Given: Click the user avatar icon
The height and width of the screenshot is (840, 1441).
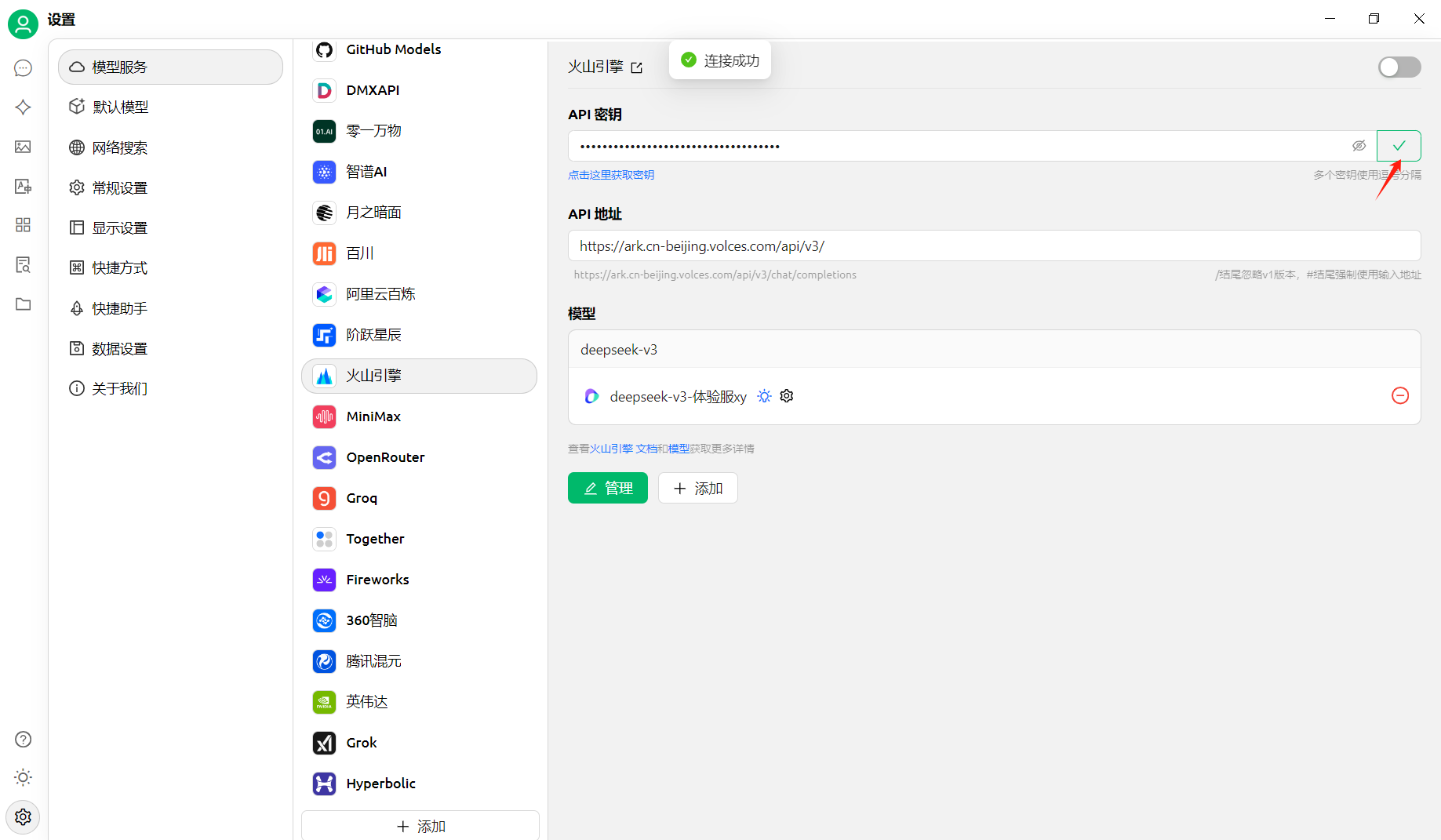Looking at the screenshot, I should 23,24.
